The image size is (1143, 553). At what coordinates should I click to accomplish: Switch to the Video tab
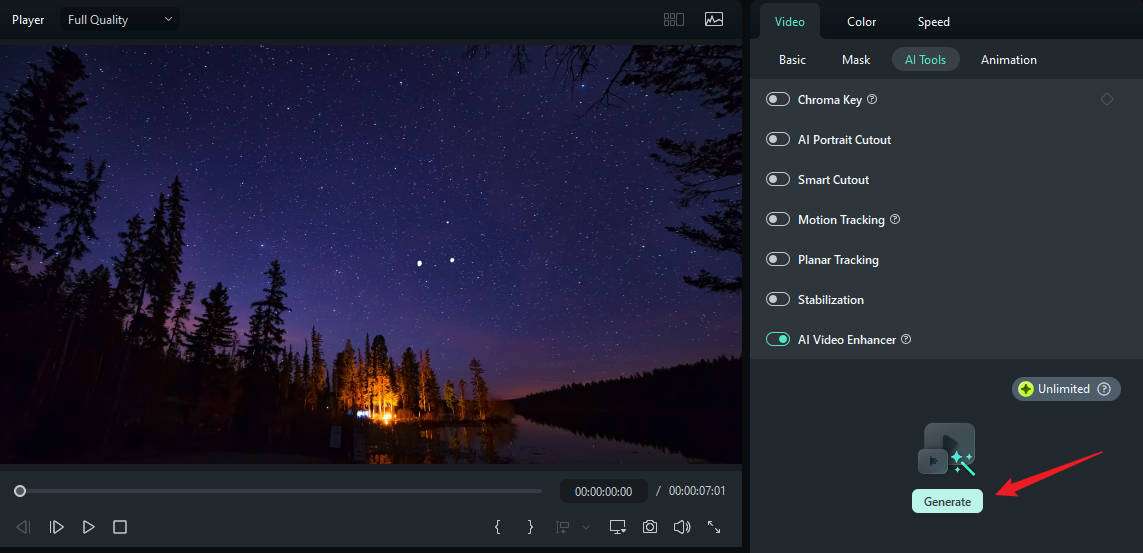(789, 22)
